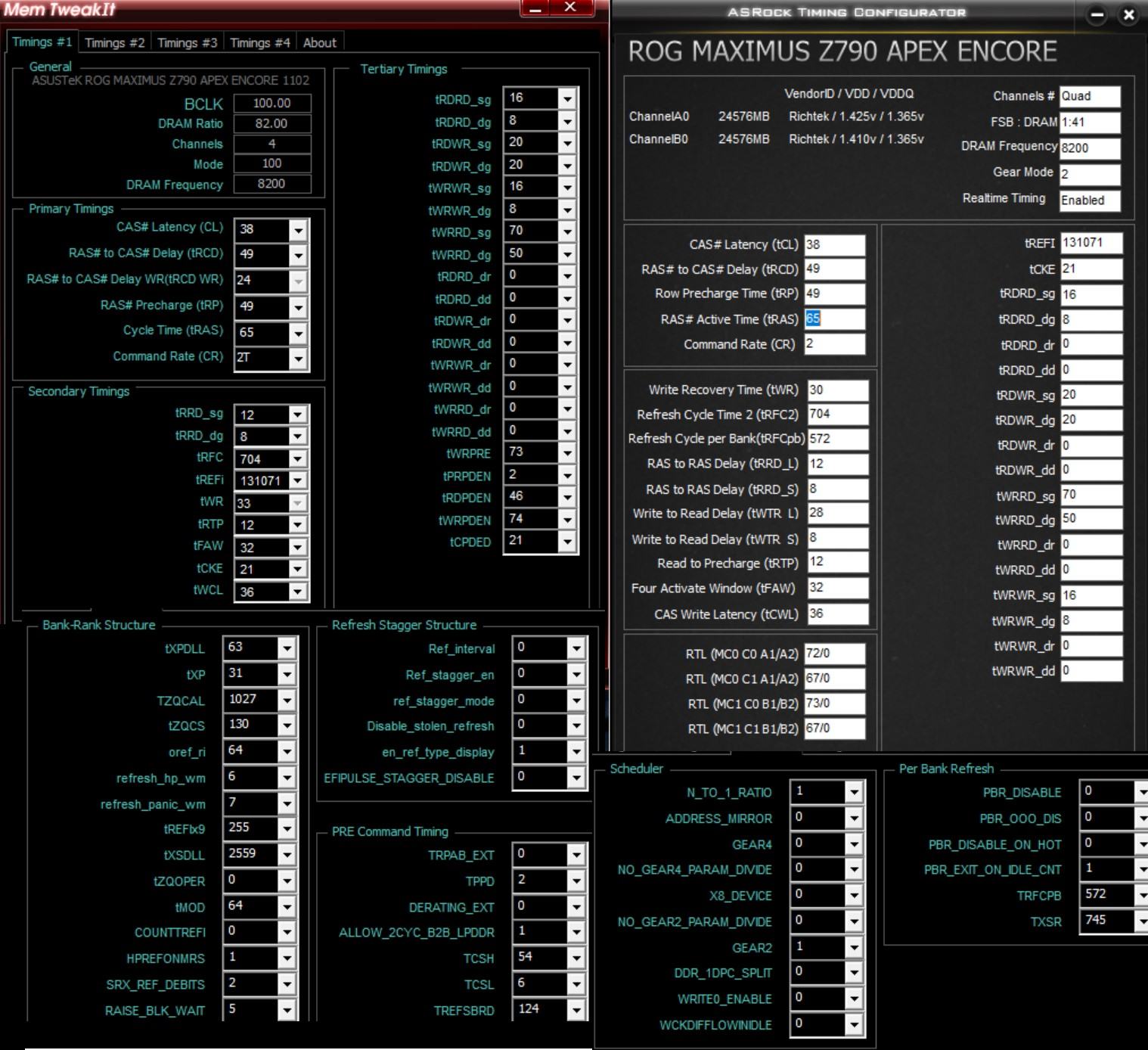
Task: Switch to the Timings #2 tab
Action: 115,42
